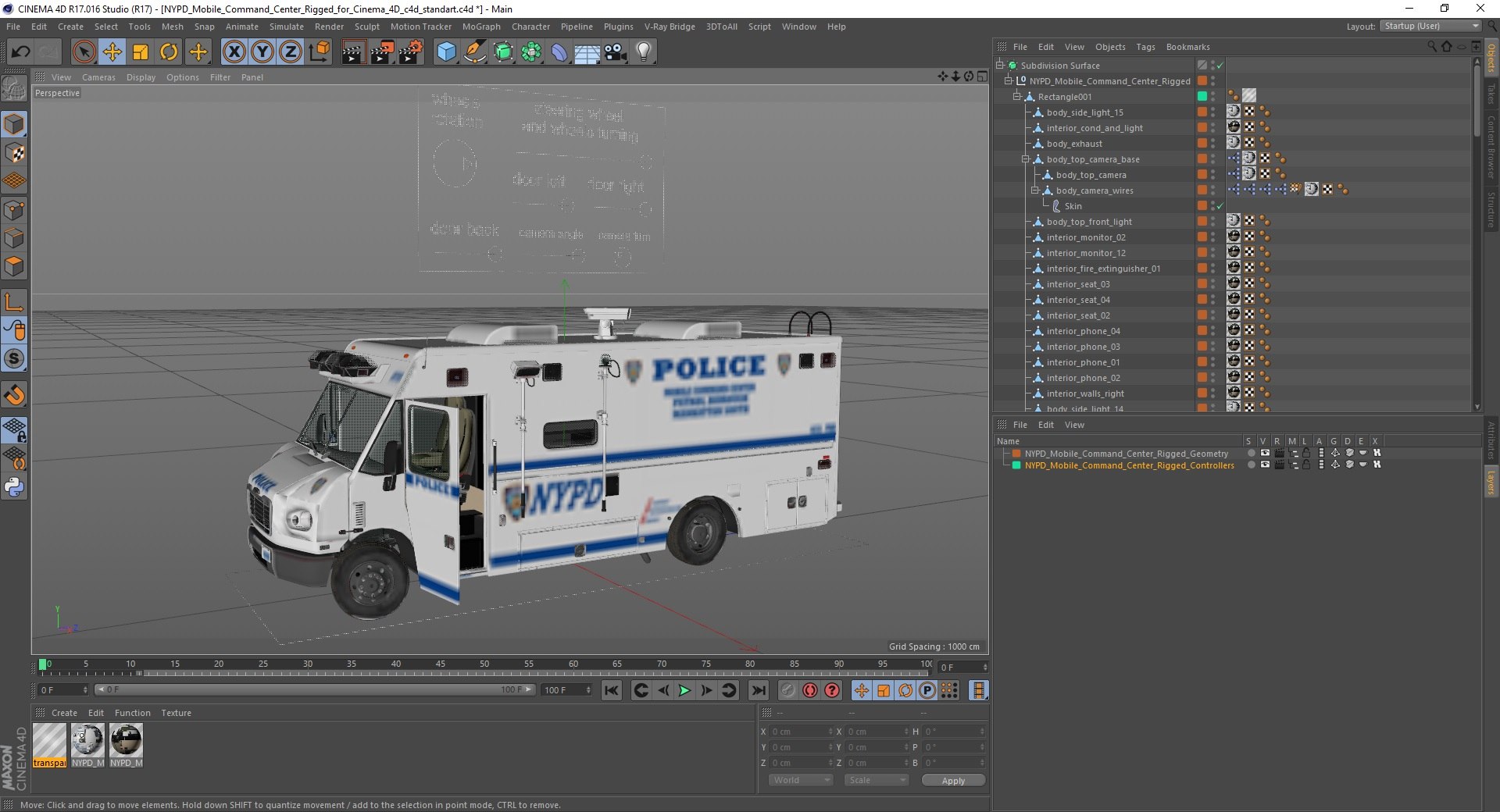The width and height of the screenshot is (1500, 812).
Task: Click Rectangle001 green layer color swatch
Action: pos(1202,97)
